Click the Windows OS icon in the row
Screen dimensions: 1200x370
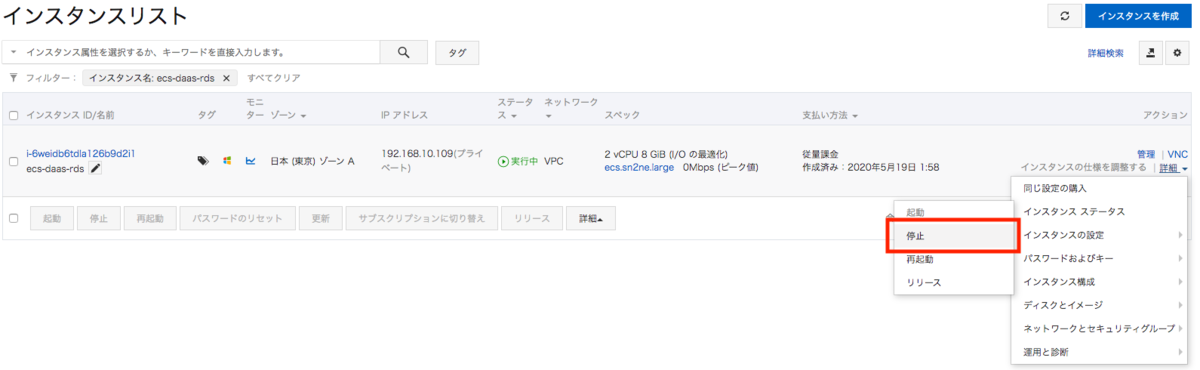(x=227, y=160)
